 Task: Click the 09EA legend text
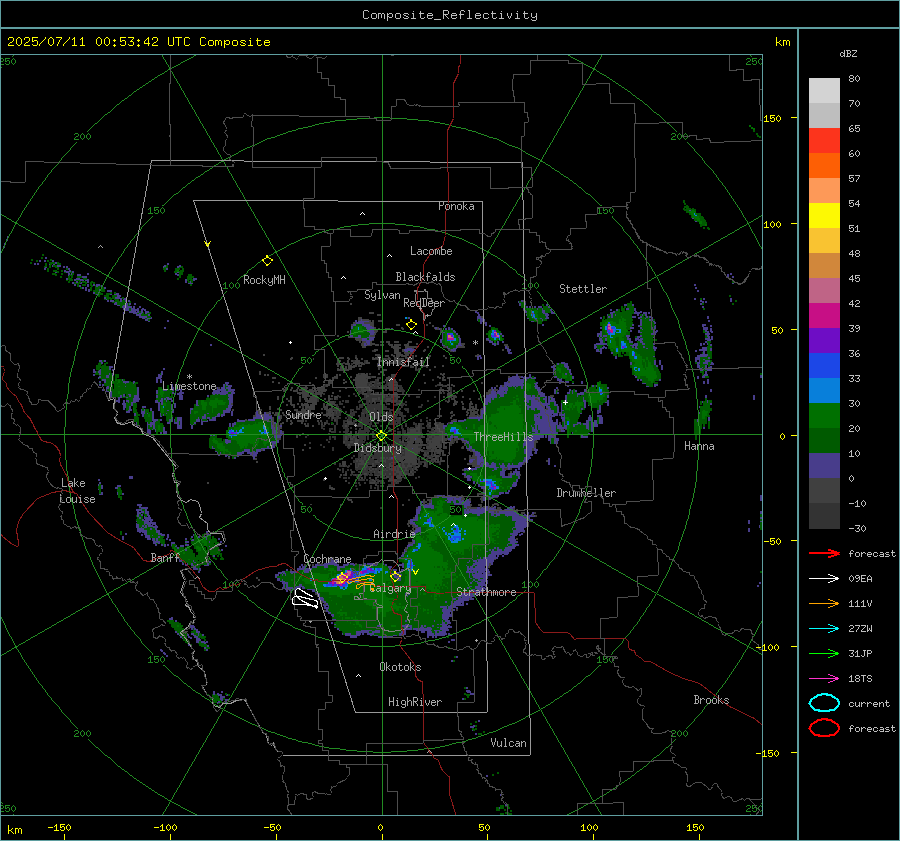pos(860,579)
